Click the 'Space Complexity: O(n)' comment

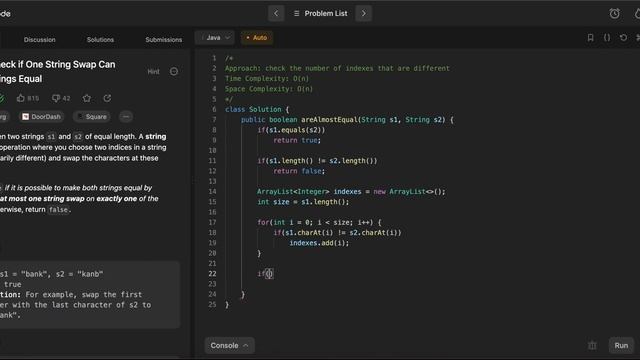click(x=269, y=89)
